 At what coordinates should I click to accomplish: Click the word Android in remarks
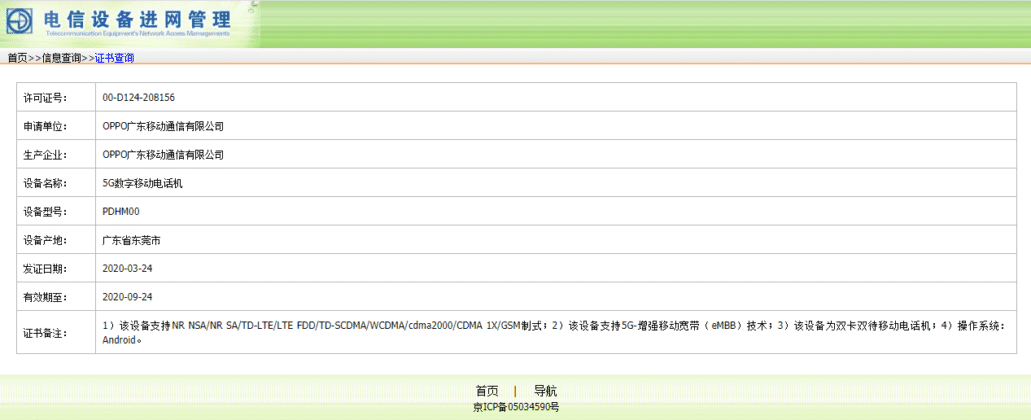point(118,340)
